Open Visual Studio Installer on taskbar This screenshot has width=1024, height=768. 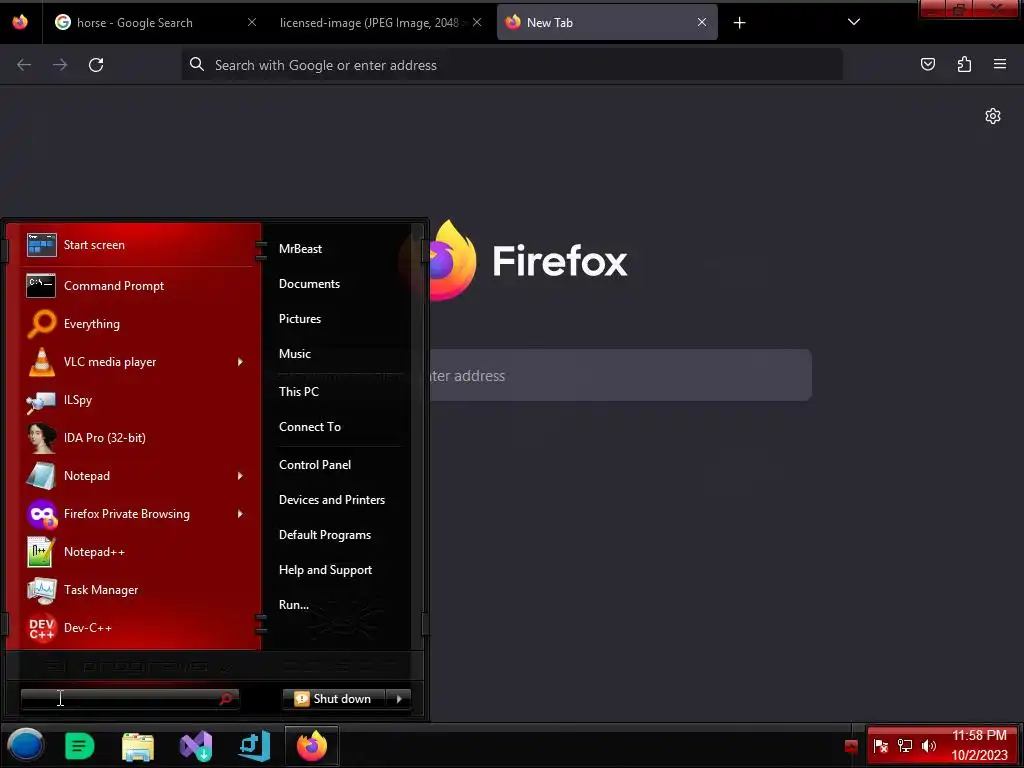(196, 746)
